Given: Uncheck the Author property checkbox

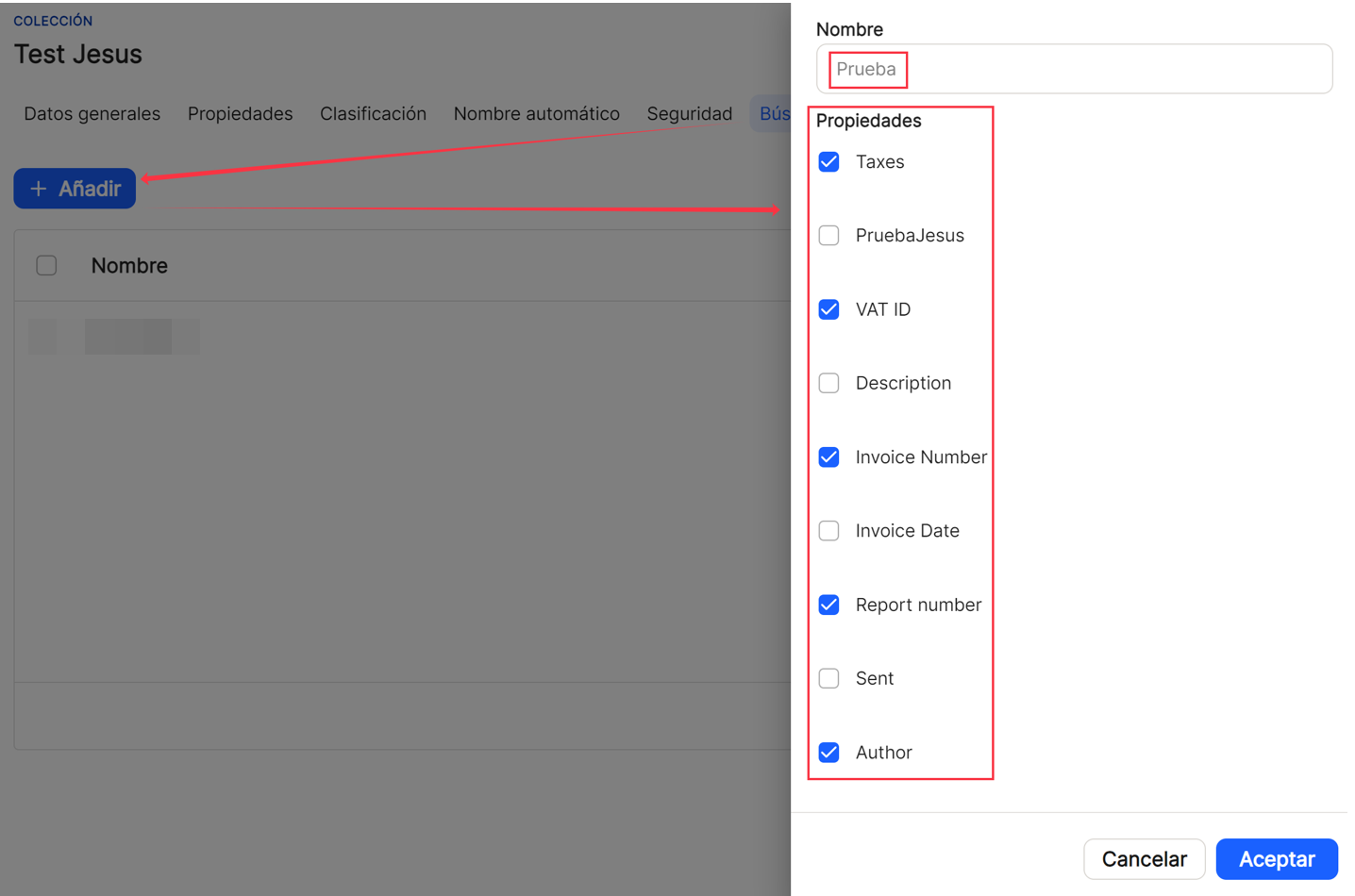Looking at the screenshot, I should 828,753.
